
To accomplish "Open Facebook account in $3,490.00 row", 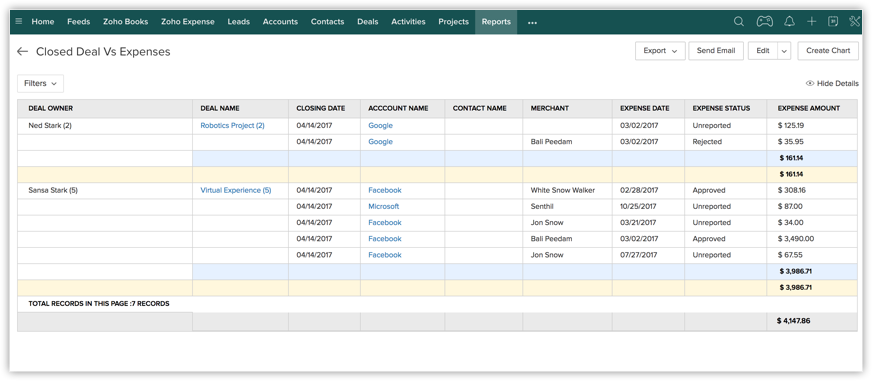I will click(385, 239).
